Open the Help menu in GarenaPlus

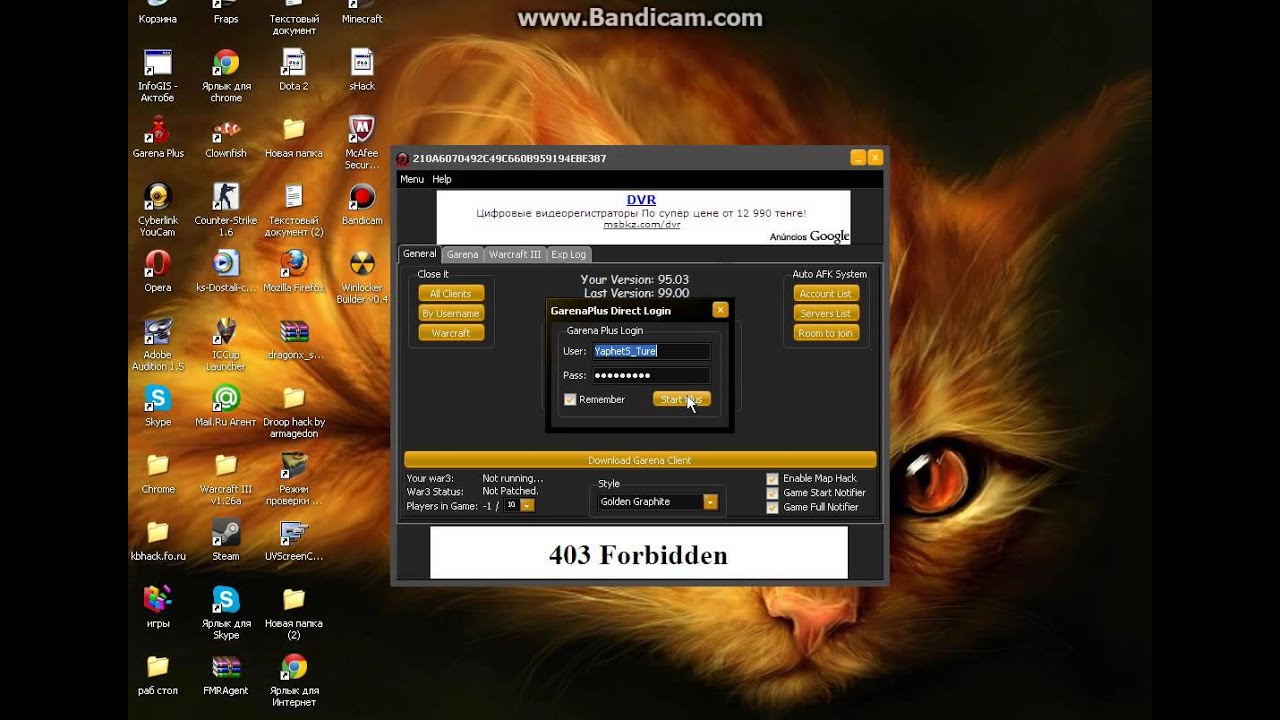[x=442, y=179]
